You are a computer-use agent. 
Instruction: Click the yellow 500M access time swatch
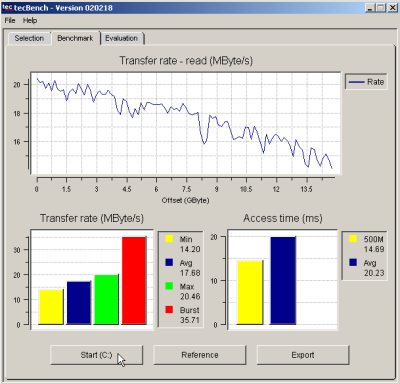353,239
